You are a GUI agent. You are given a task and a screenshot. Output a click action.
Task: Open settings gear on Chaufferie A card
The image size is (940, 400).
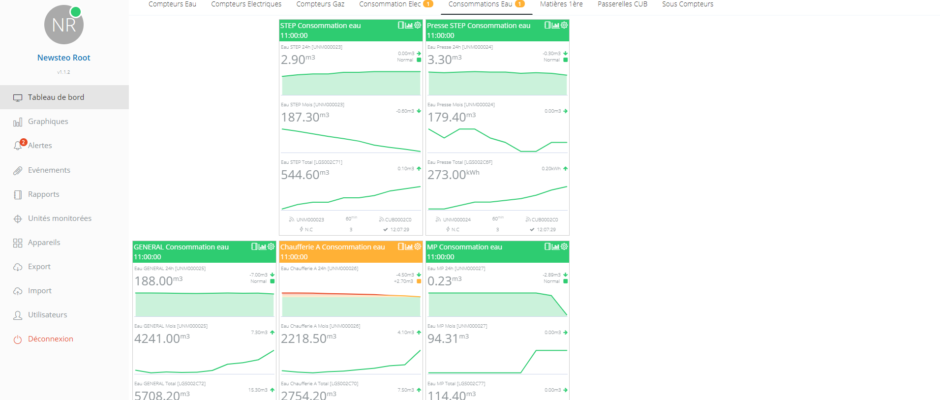tap(418, 246)
